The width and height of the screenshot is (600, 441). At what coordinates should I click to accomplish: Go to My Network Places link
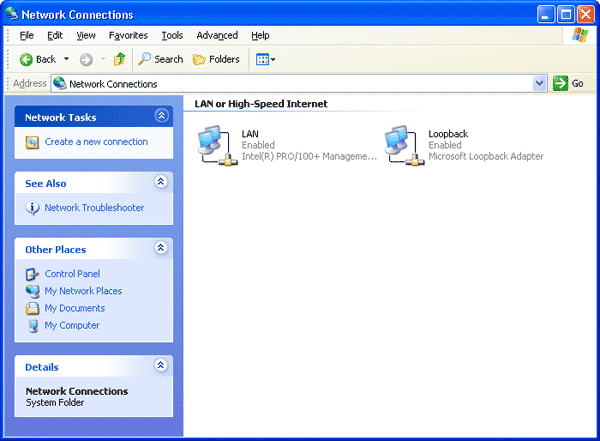[83, 291]
